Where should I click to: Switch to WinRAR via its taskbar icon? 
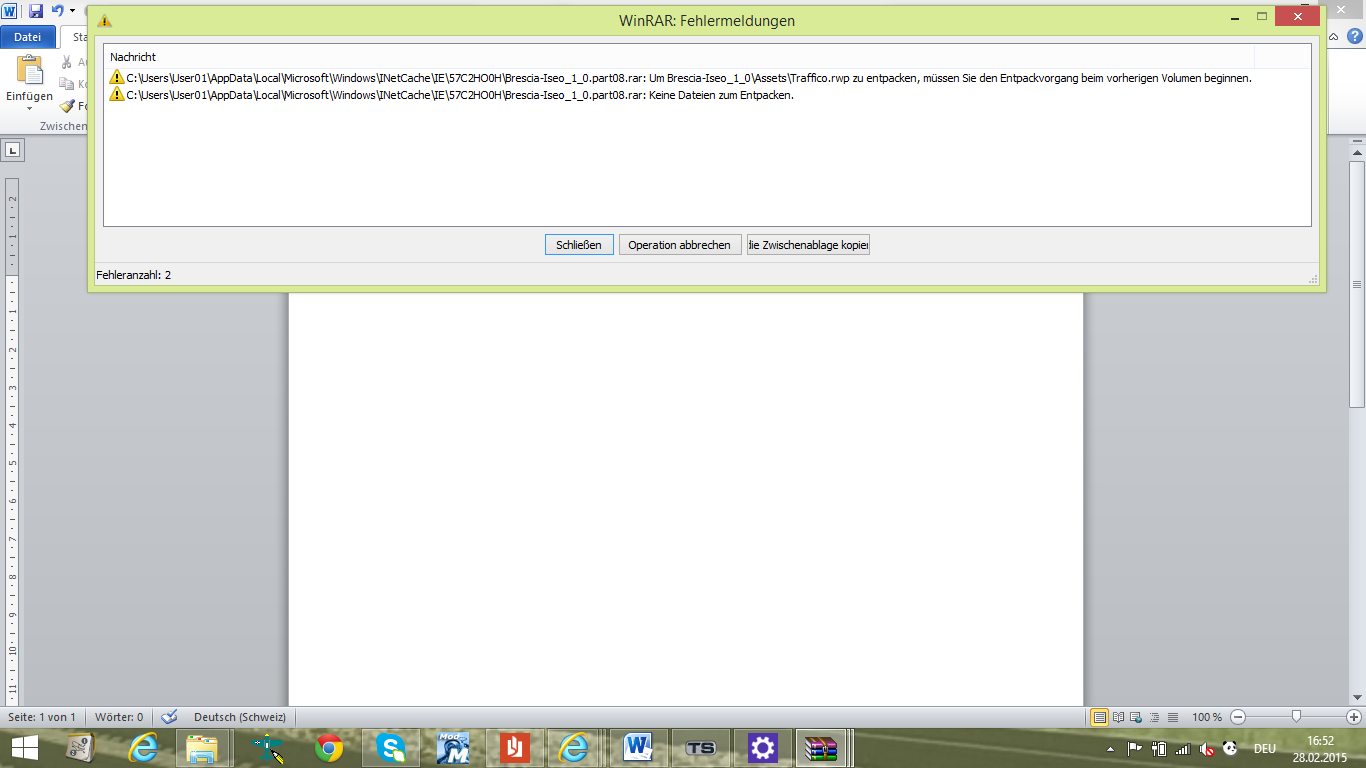pos(822,748)
